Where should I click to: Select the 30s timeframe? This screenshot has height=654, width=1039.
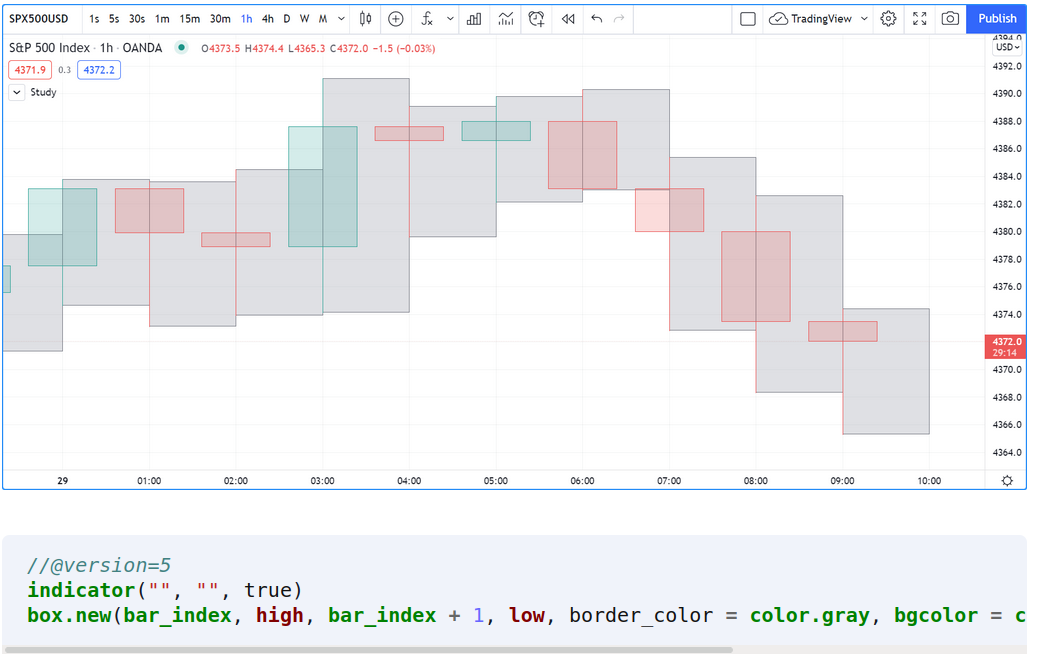coord(137,19)
